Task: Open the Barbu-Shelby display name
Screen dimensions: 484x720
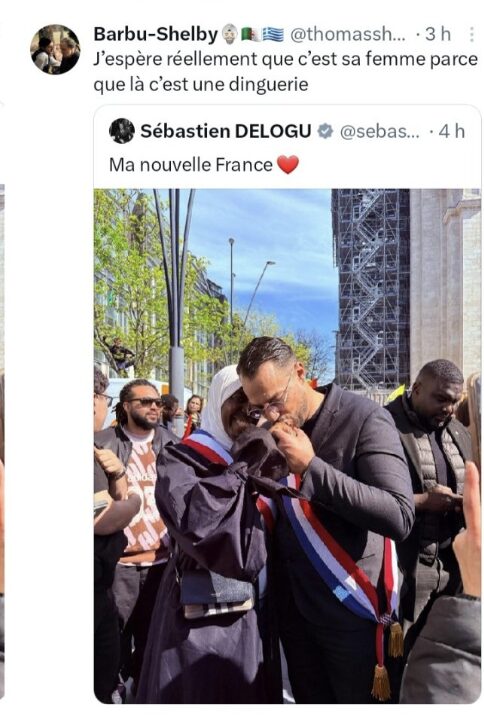Action: coord(156,34)
